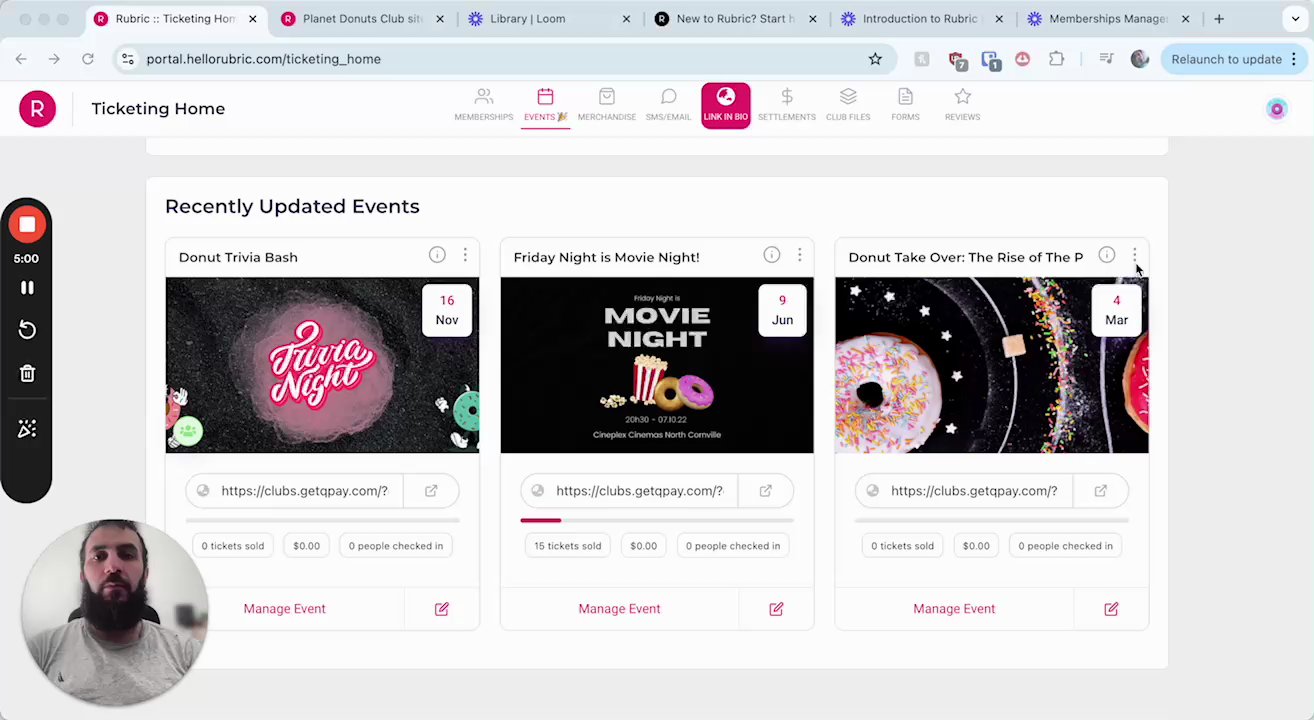Viewport: 1314px width, 720px height.
Task: Click the Movie Night event thumbnail
Action: 657,365
